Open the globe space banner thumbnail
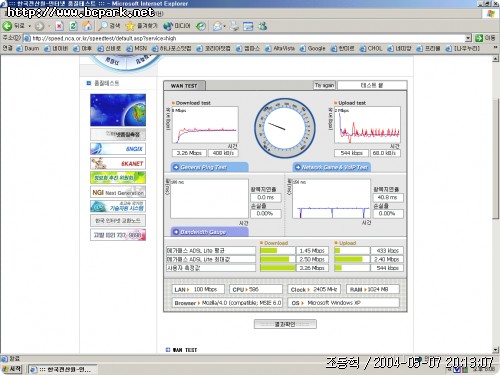 (118, 110)
